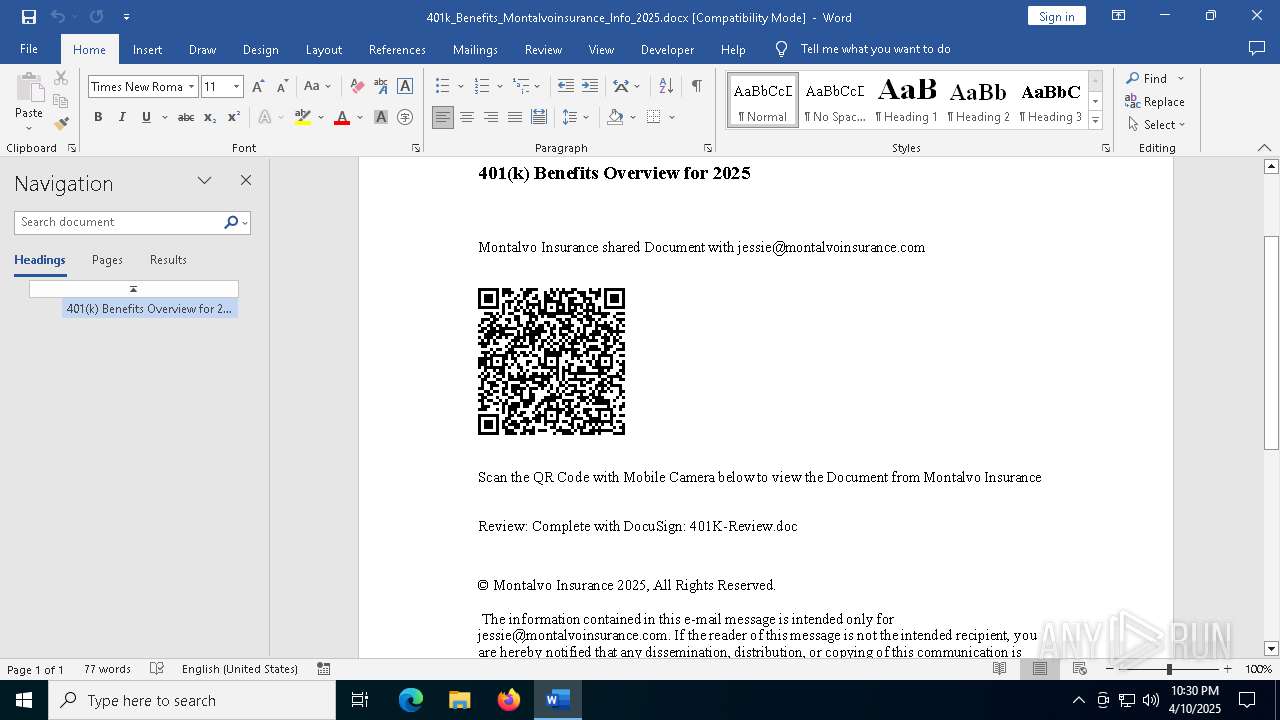This screenshot has height=720, width=1280.
Task: Click vertical scrollbar down arrow
Action: [1271, 649]
